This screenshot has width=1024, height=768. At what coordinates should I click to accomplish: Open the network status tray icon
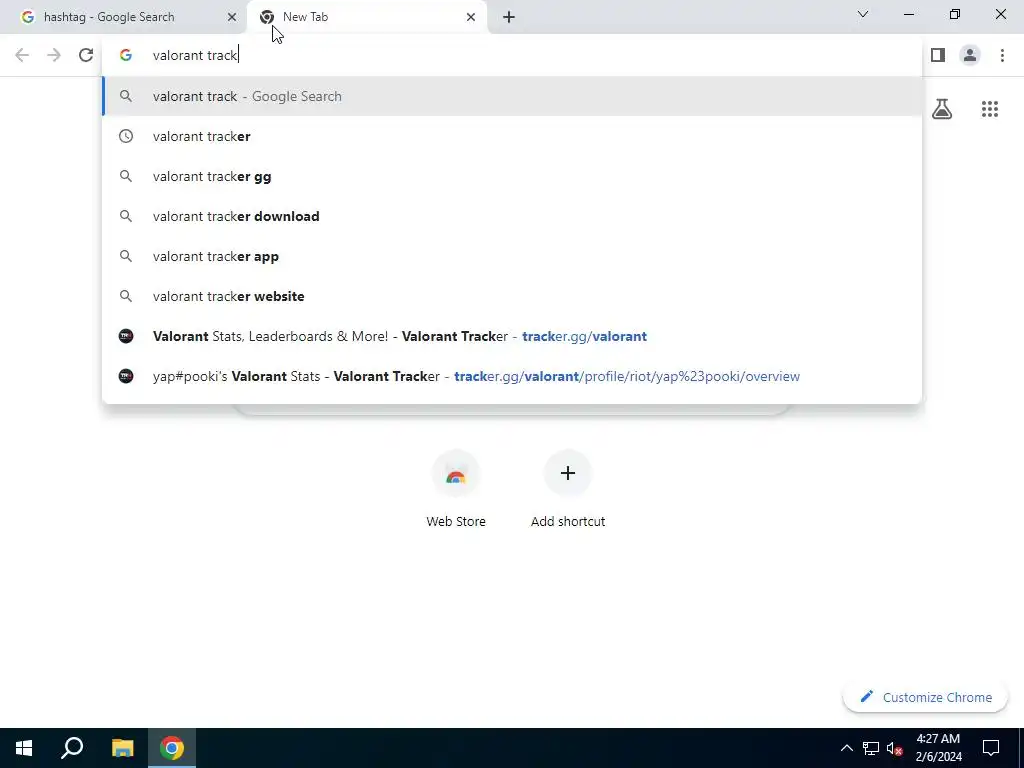point(871,748)
